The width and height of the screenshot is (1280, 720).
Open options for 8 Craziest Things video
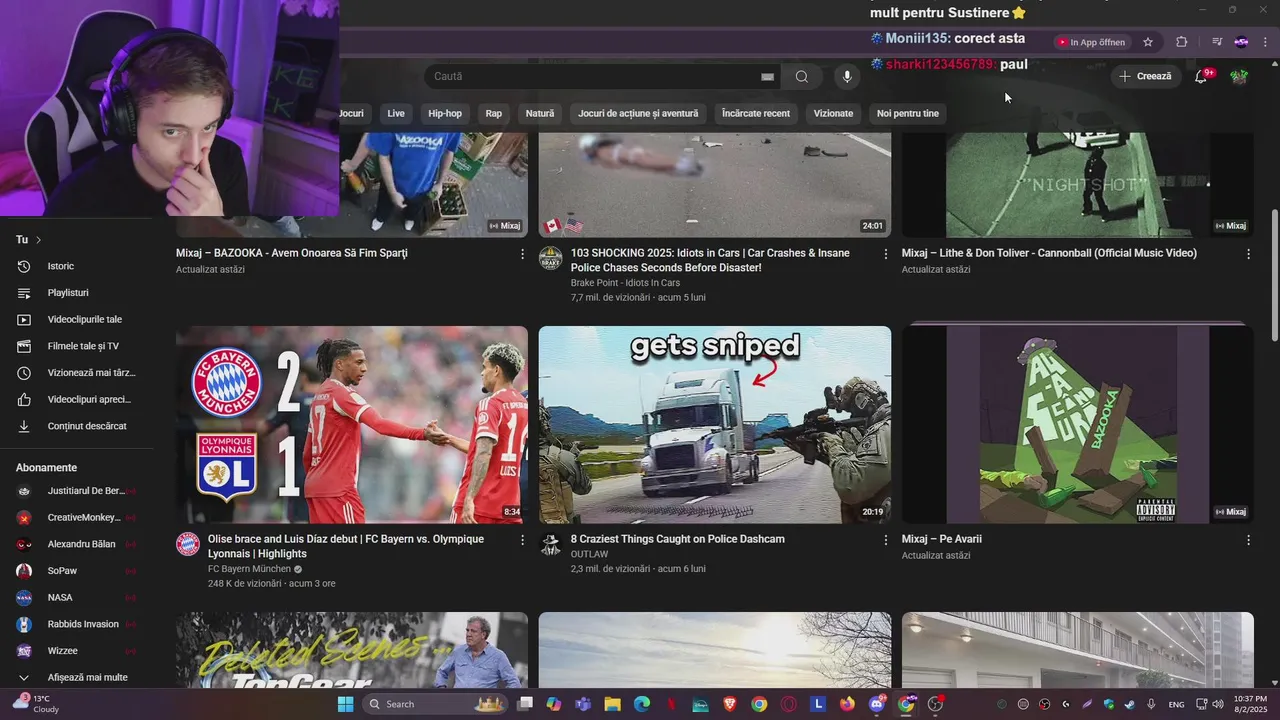885,540
